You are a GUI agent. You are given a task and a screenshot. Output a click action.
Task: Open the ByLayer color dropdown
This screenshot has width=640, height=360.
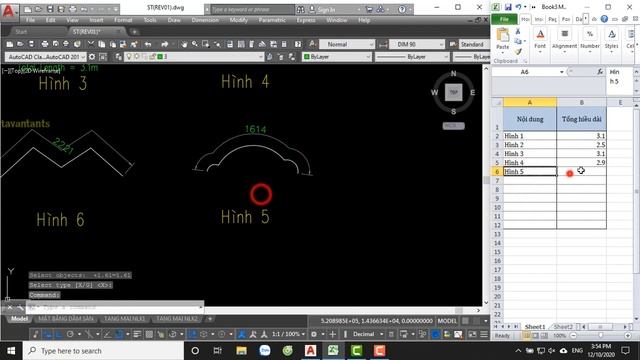click(x=337, y=57)
